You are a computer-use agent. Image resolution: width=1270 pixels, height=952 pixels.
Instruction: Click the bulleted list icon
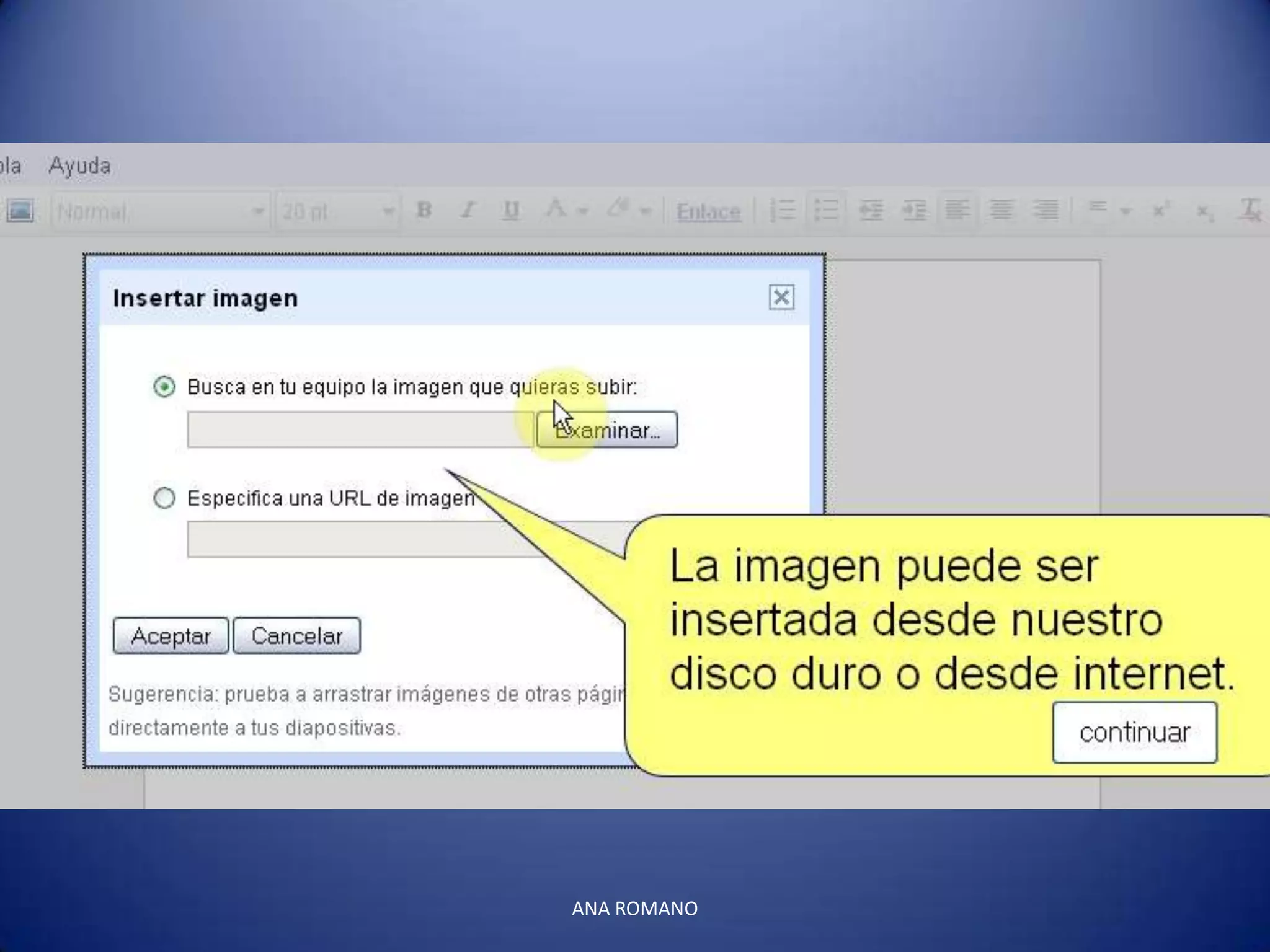pyautogui.click(x=826, y=211)
